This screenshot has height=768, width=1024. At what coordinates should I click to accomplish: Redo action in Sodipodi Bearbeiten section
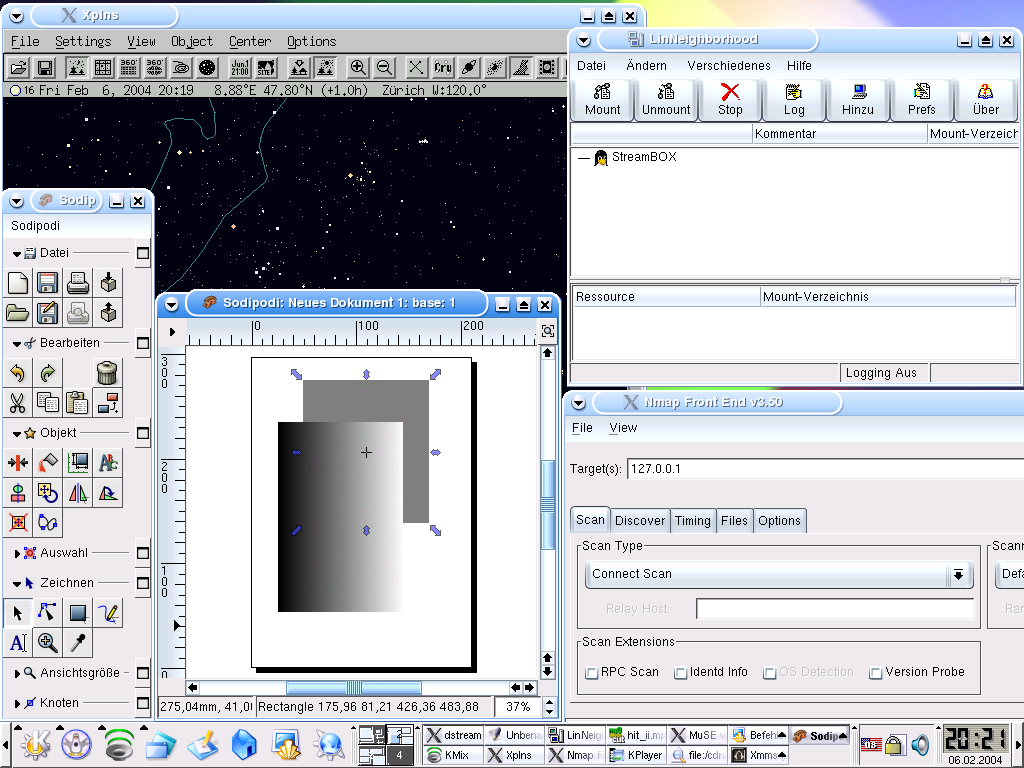[48, 373]
